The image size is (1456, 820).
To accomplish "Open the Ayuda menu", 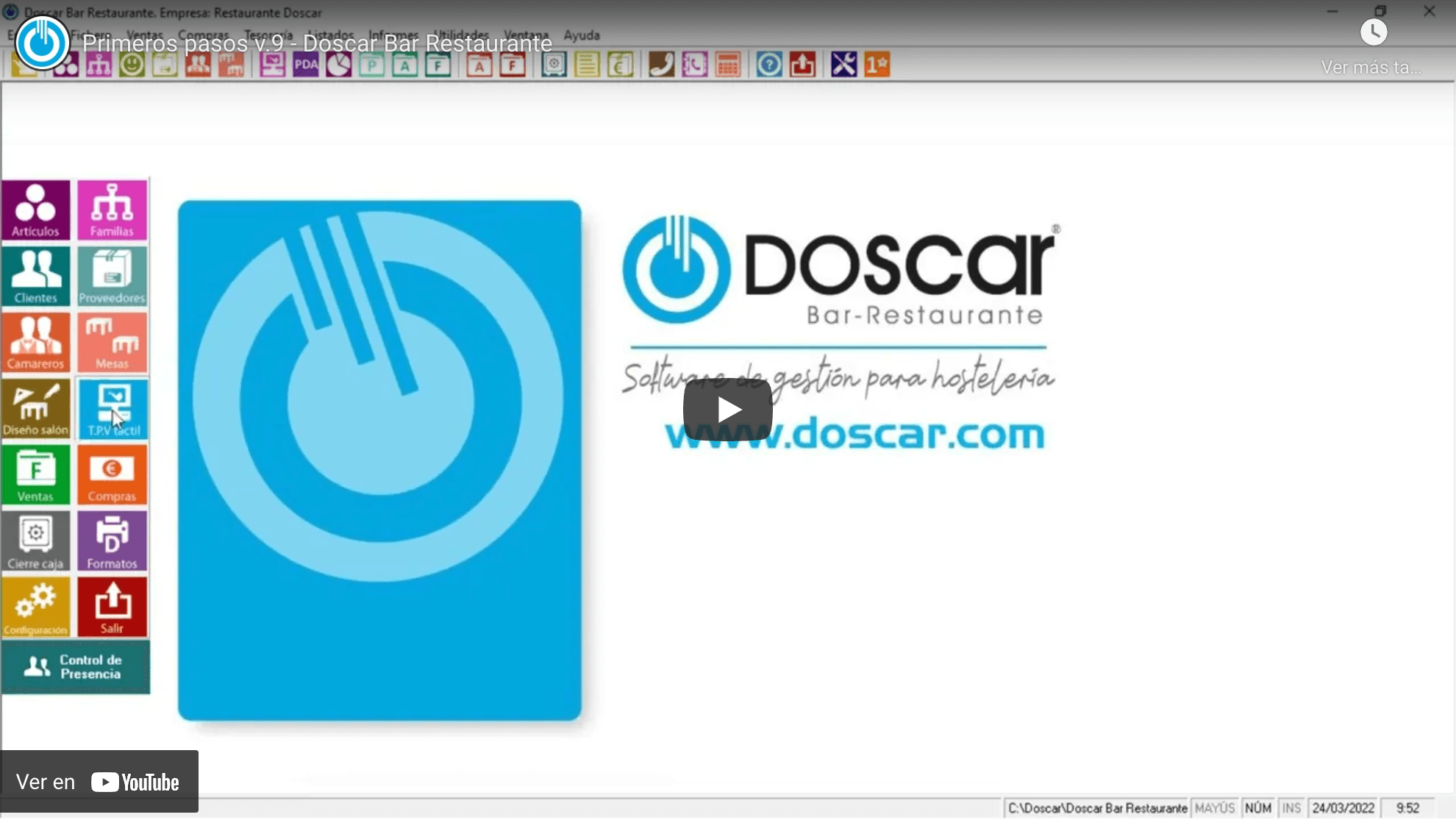I will pos(582,35).
